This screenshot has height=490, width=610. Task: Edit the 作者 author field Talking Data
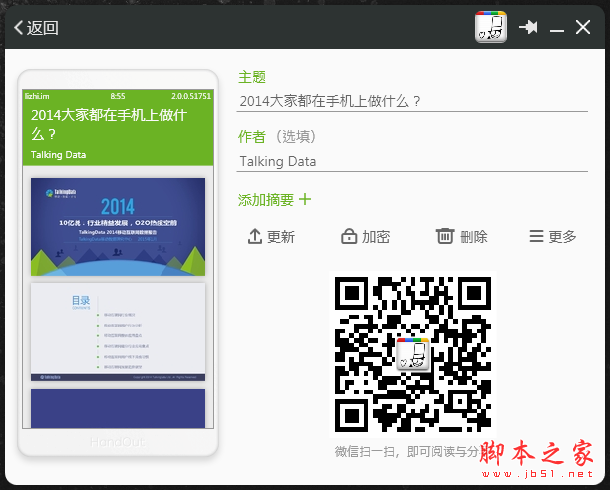[412, 161]
